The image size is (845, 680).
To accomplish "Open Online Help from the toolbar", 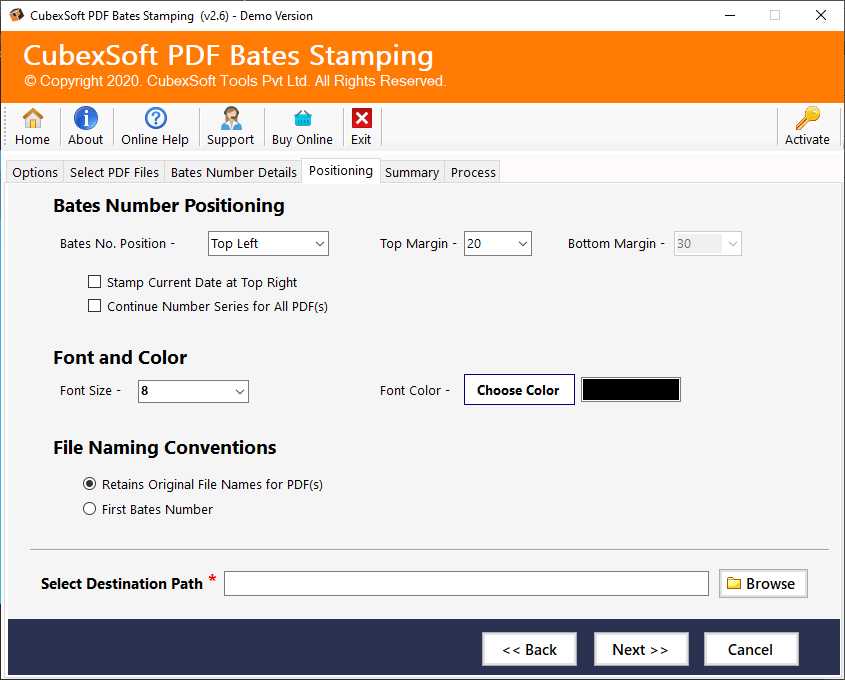I will click(155, 120).
